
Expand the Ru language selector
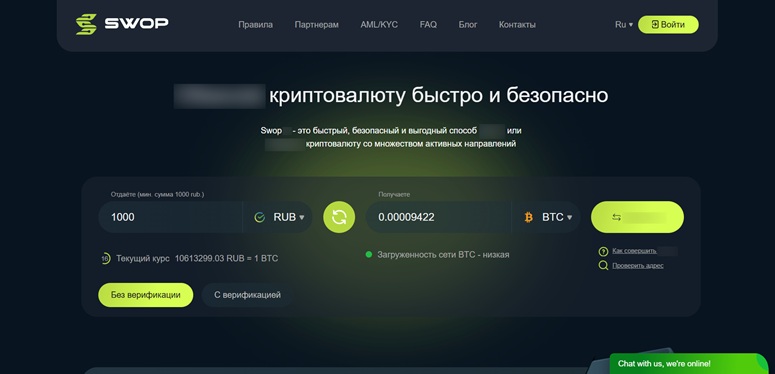[x=624, y=25]
